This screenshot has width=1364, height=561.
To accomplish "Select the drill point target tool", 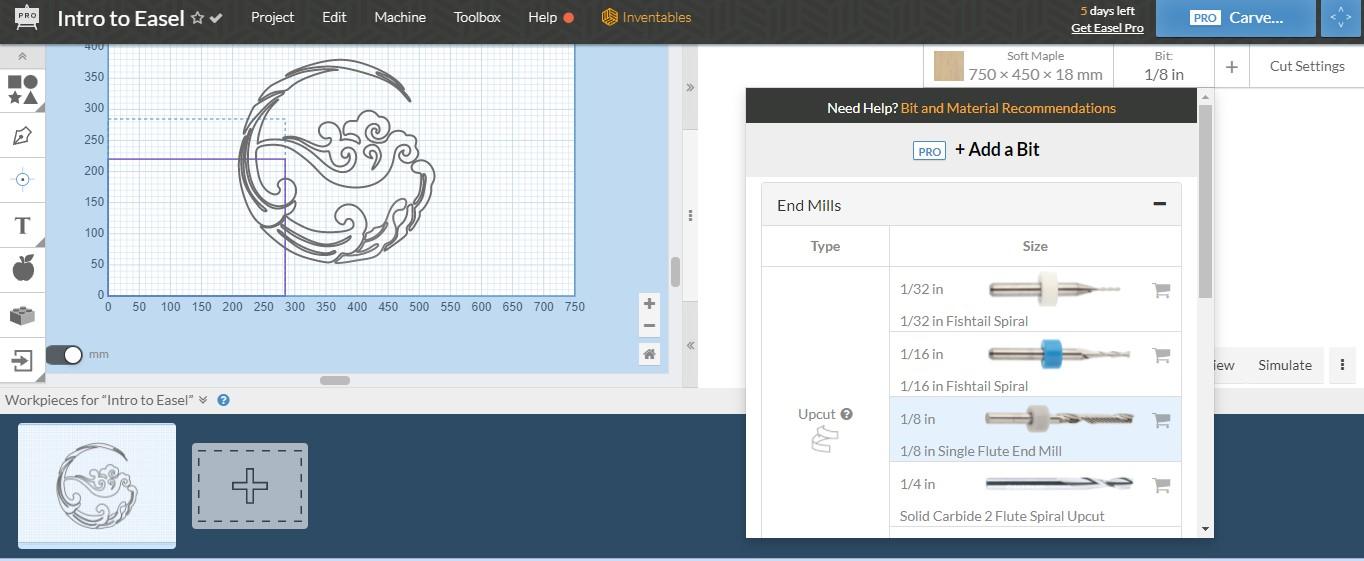I will click(23, 180).
